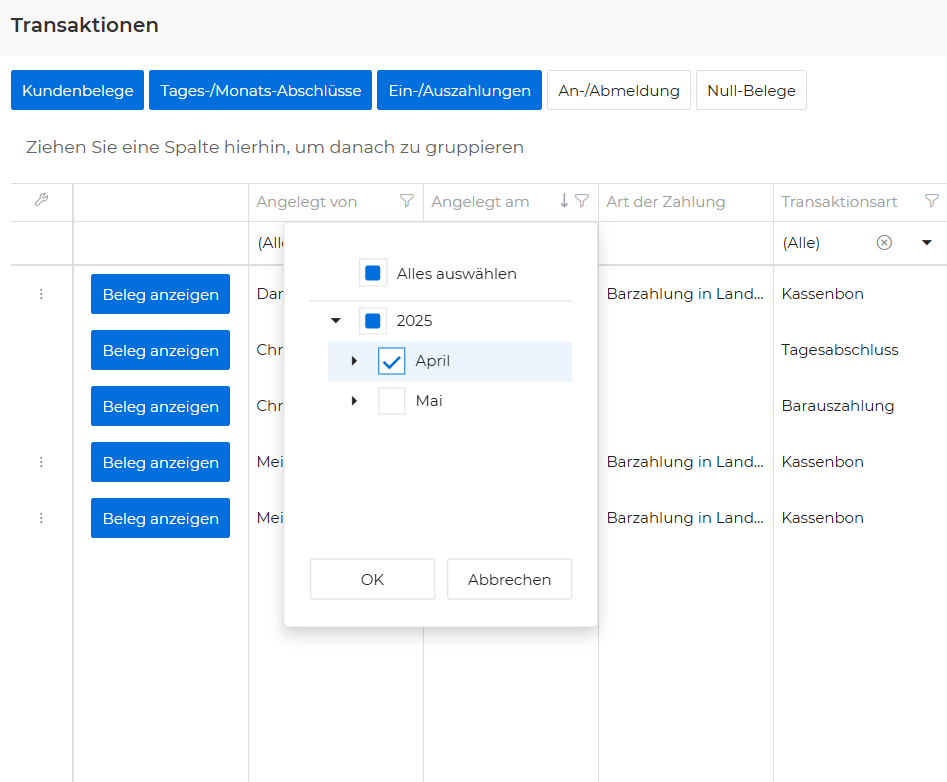Click Beleg anzeigen for the first row

161,294
